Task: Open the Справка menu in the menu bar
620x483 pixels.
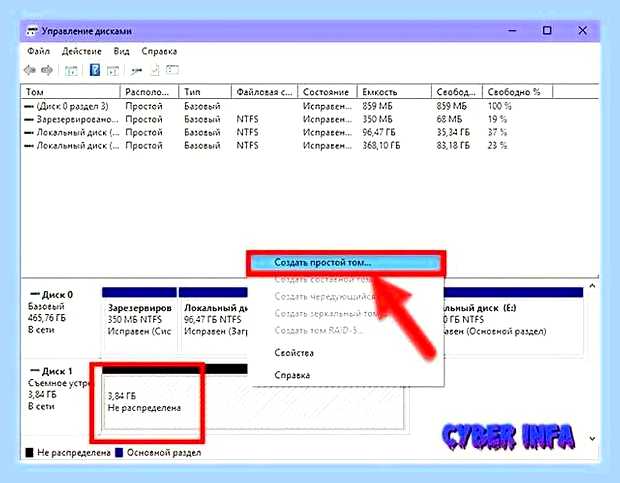Action: (159, 51)
